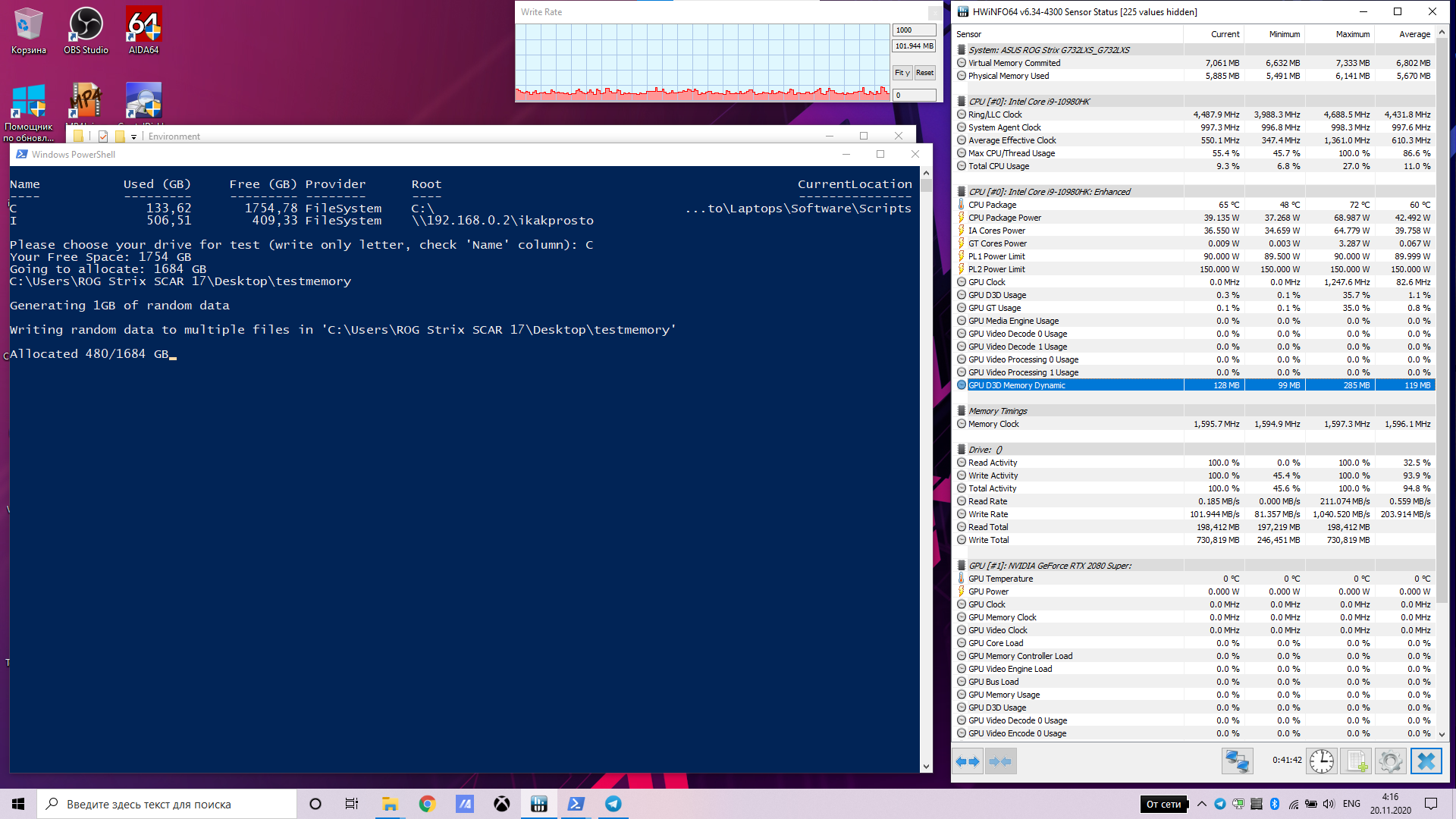Click the ENG language indicator
Screen dimensions: 1456x819
pyautogui.click(x=1351, y=804)
